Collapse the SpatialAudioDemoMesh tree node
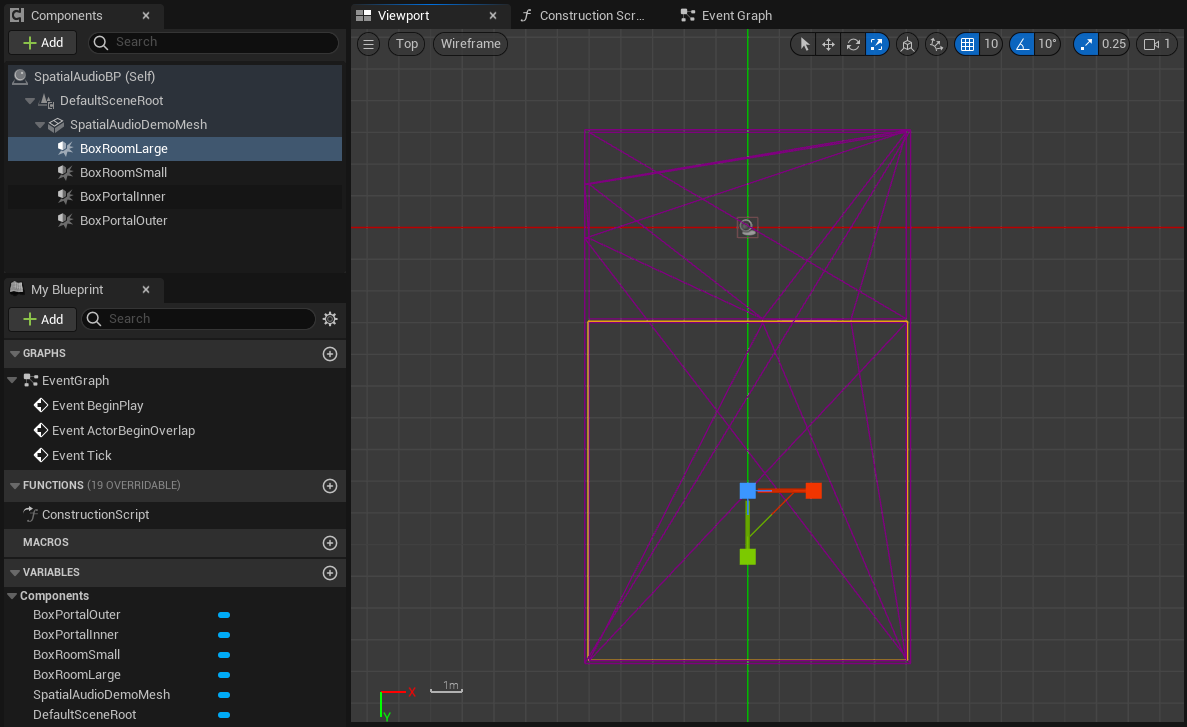The width and height of the screenshot is (1187, 727). pyautogui.click(x=41, y=125)
